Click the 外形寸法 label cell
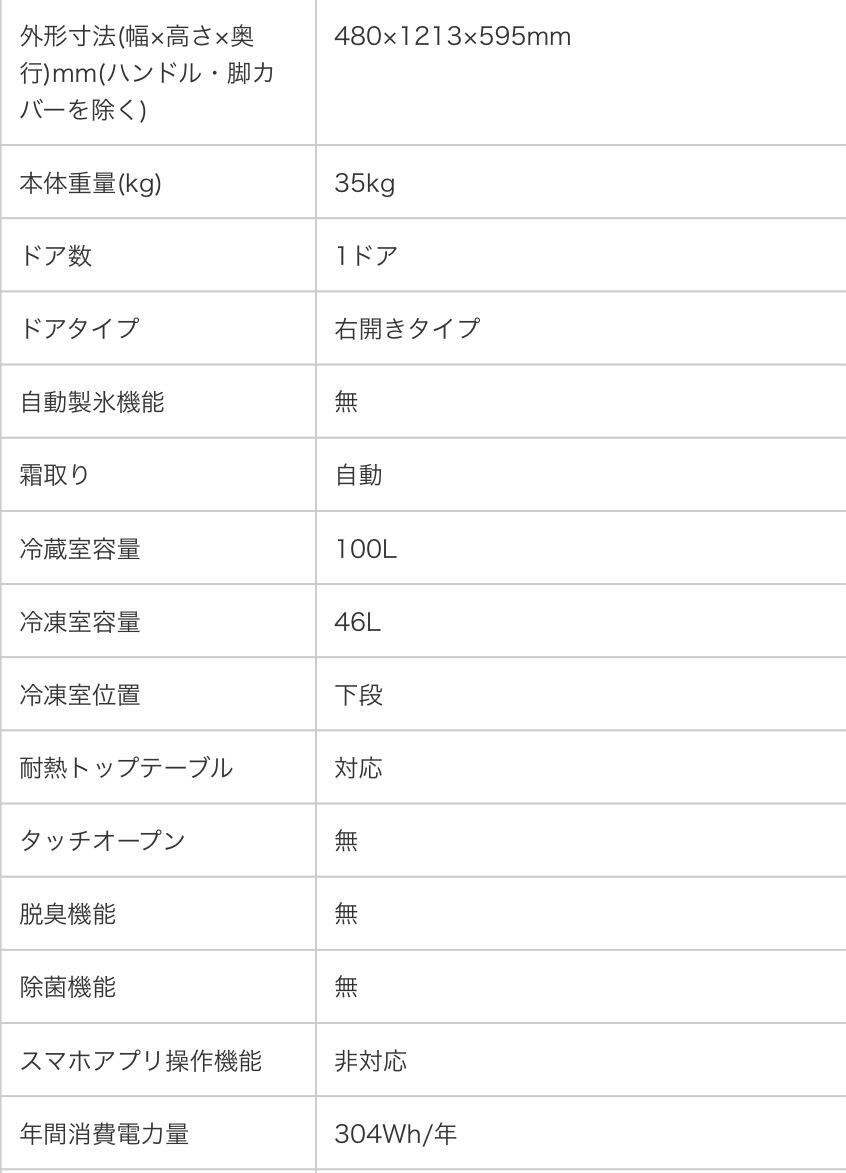The image size is (846, 1173). click(136, 73)
